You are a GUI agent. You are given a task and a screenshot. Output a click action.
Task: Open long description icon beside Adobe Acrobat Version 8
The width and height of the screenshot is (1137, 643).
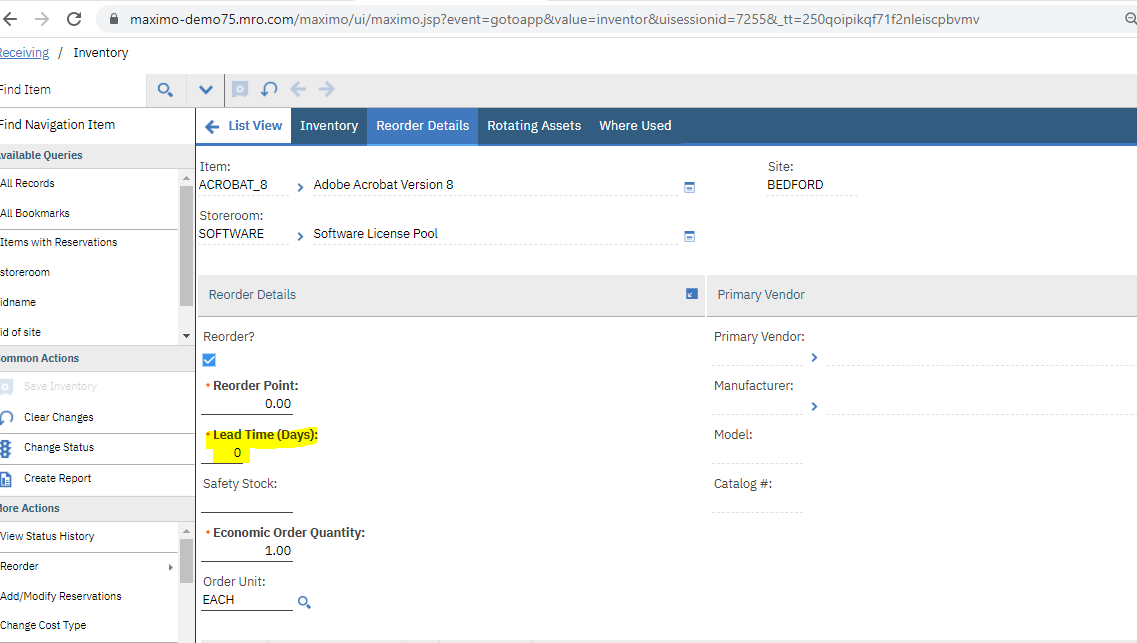(689, 187)
